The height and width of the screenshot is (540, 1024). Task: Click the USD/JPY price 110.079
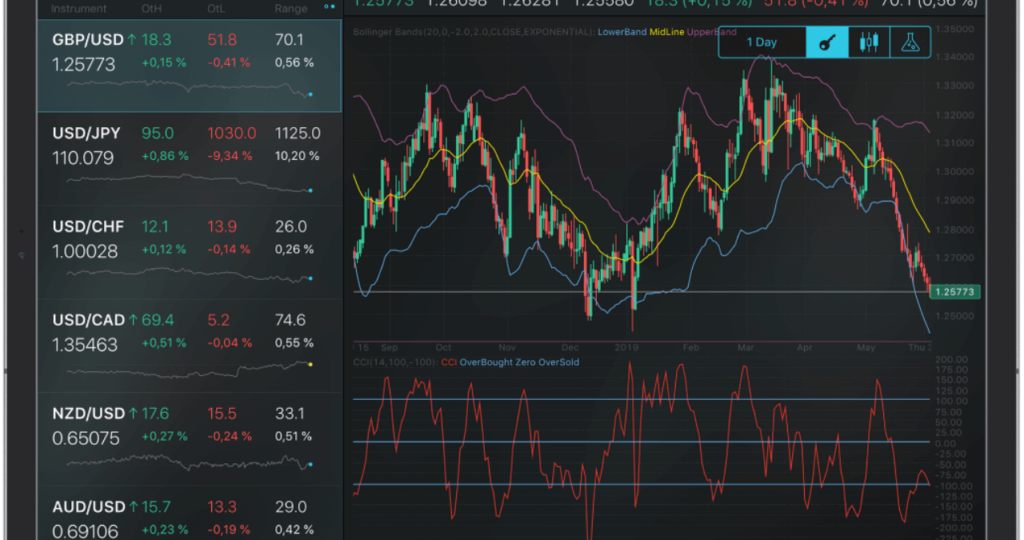pos(83,158)
